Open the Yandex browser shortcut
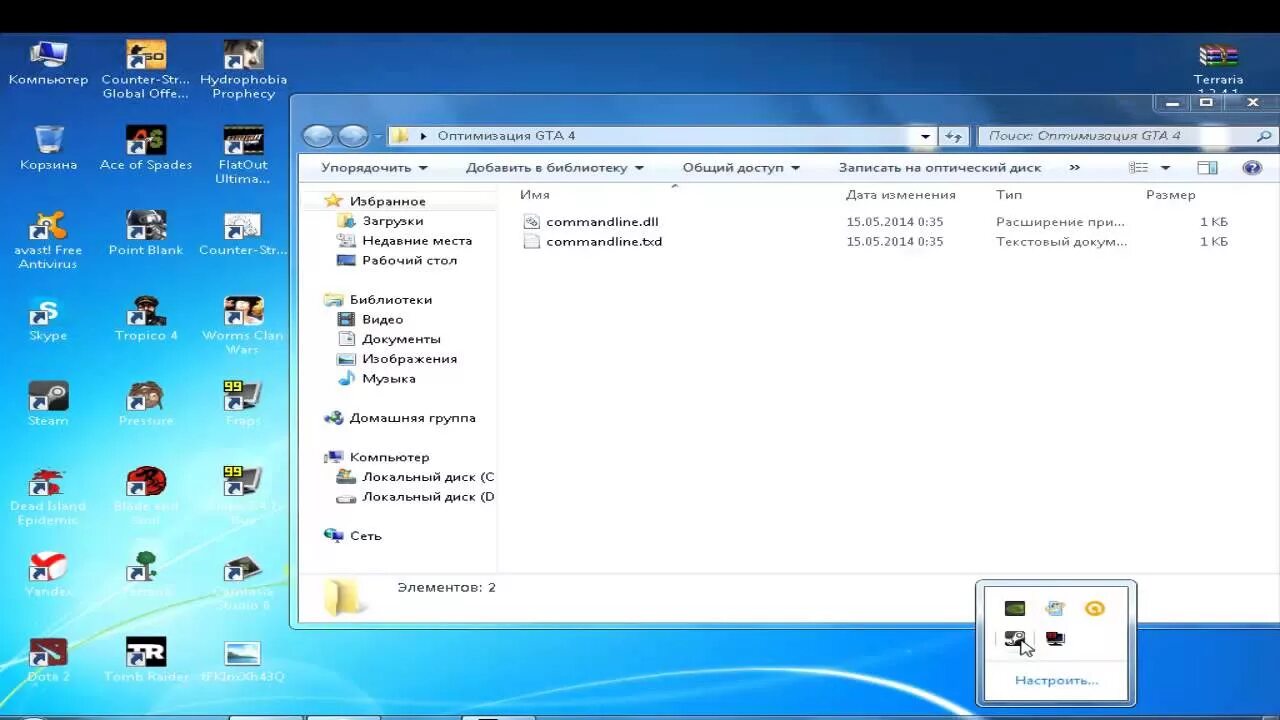 (x=48, y=575)
